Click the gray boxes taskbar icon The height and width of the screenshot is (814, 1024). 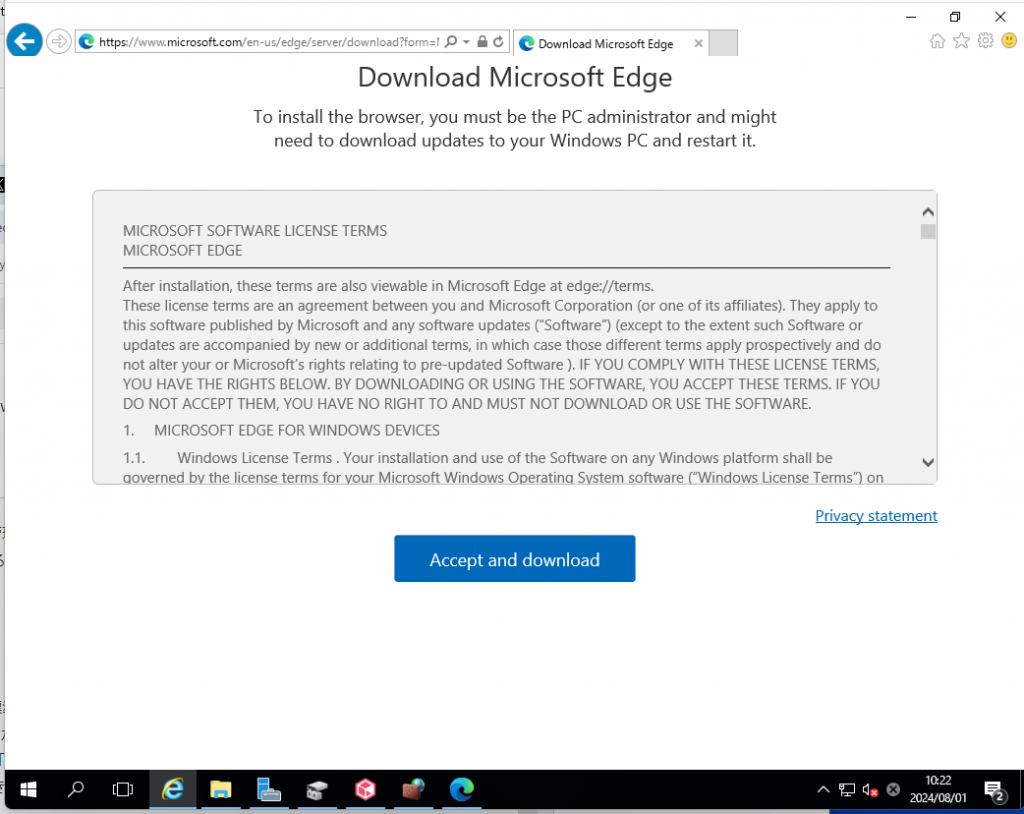pos(317,790)
